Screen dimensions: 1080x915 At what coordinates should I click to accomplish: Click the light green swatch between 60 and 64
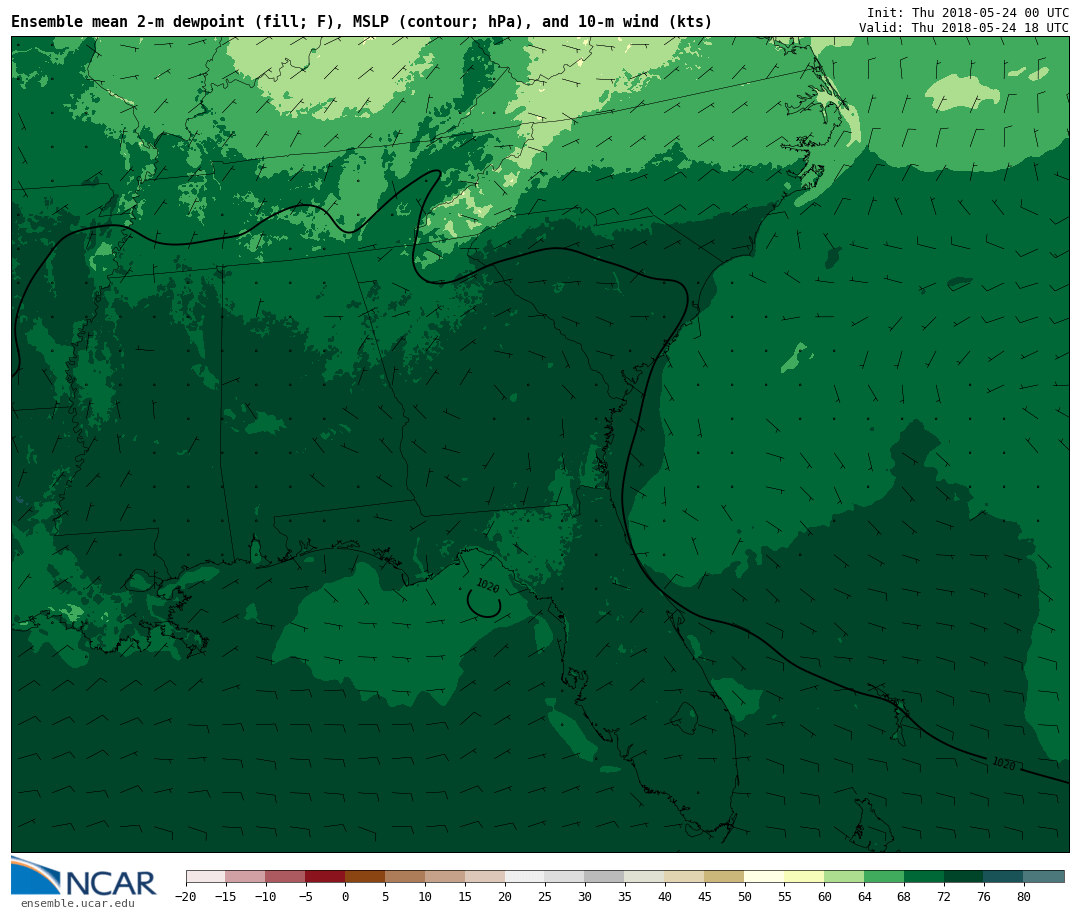tap(844, 877)
